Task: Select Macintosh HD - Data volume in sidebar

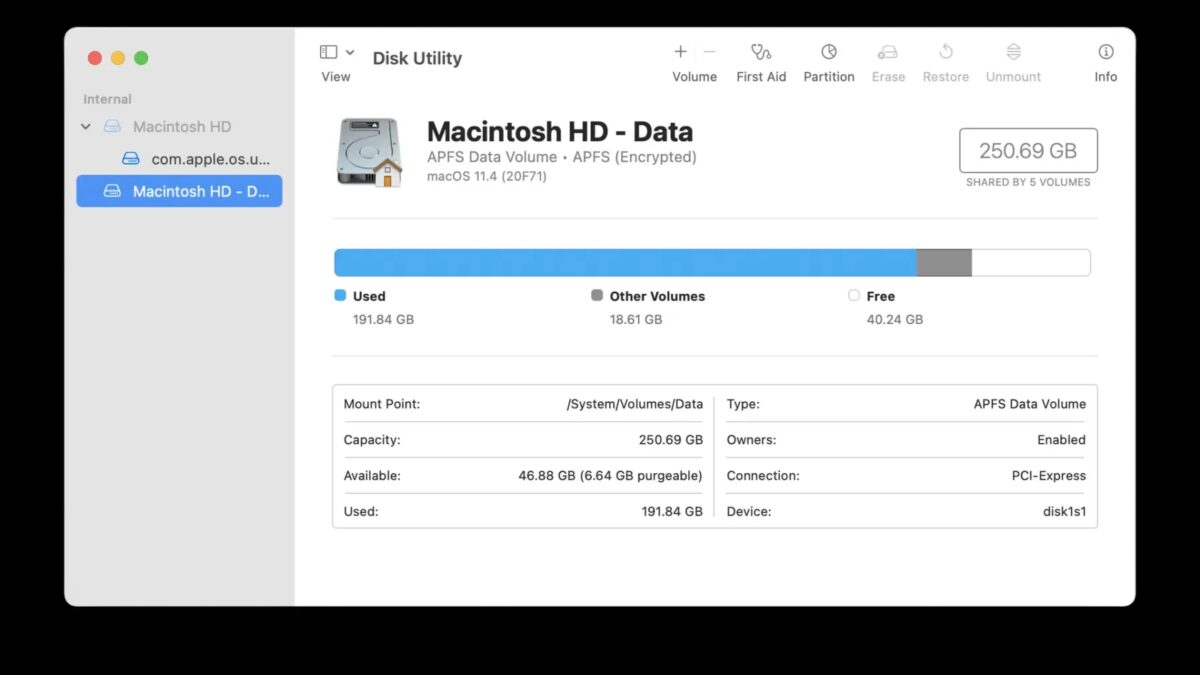Action: (x=200, y=191)
